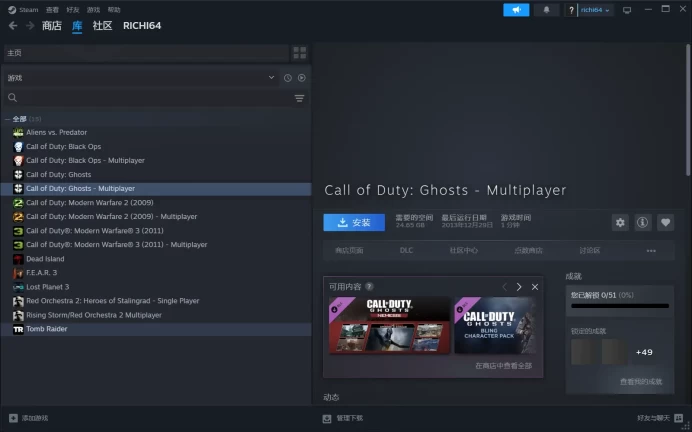Go back with the left arrow
The image size is (692, 432).
coord(13,26)
